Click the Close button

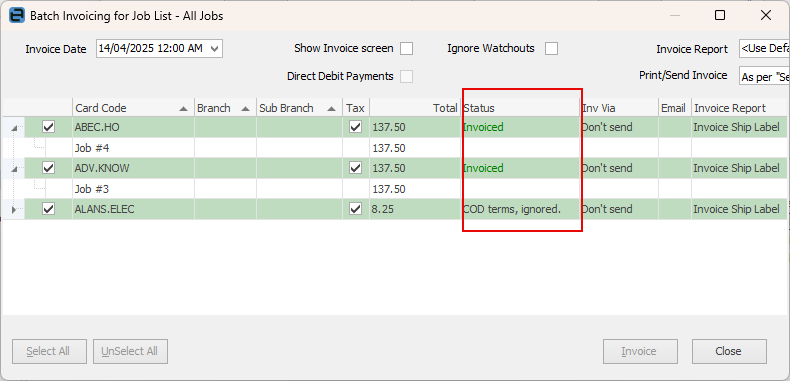pos(729,351)
